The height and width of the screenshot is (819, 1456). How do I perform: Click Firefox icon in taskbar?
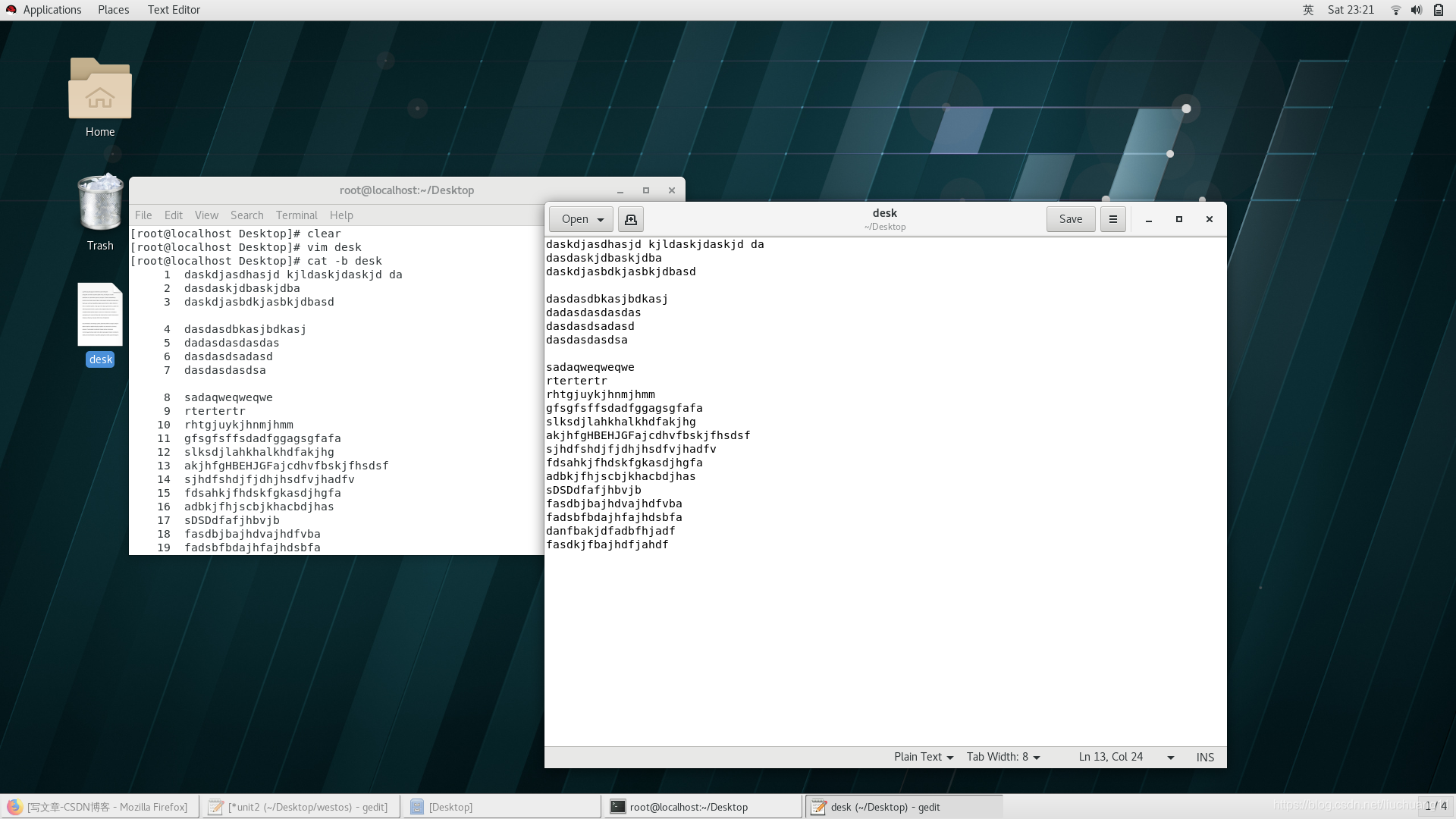click(x=14, y=807)
